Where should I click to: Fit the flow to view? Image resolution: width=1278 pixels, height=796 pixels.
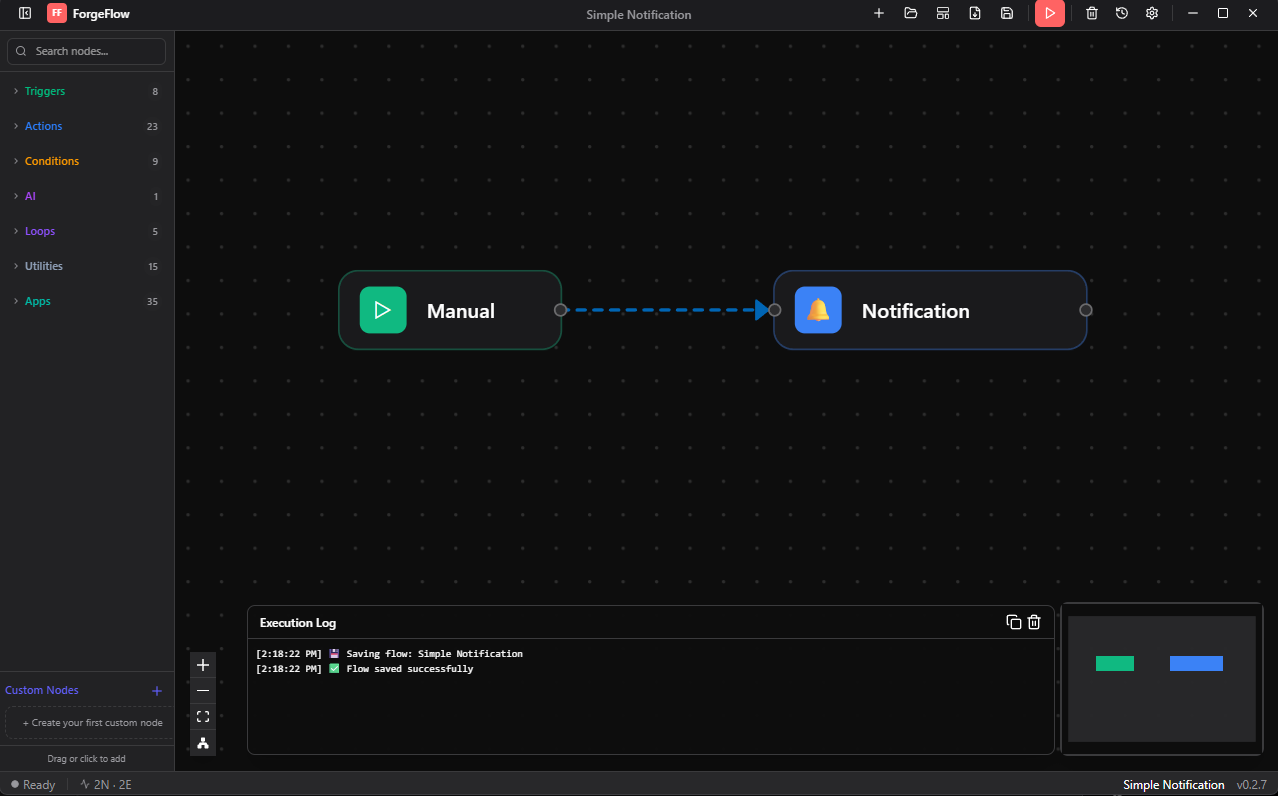(202, 716)
